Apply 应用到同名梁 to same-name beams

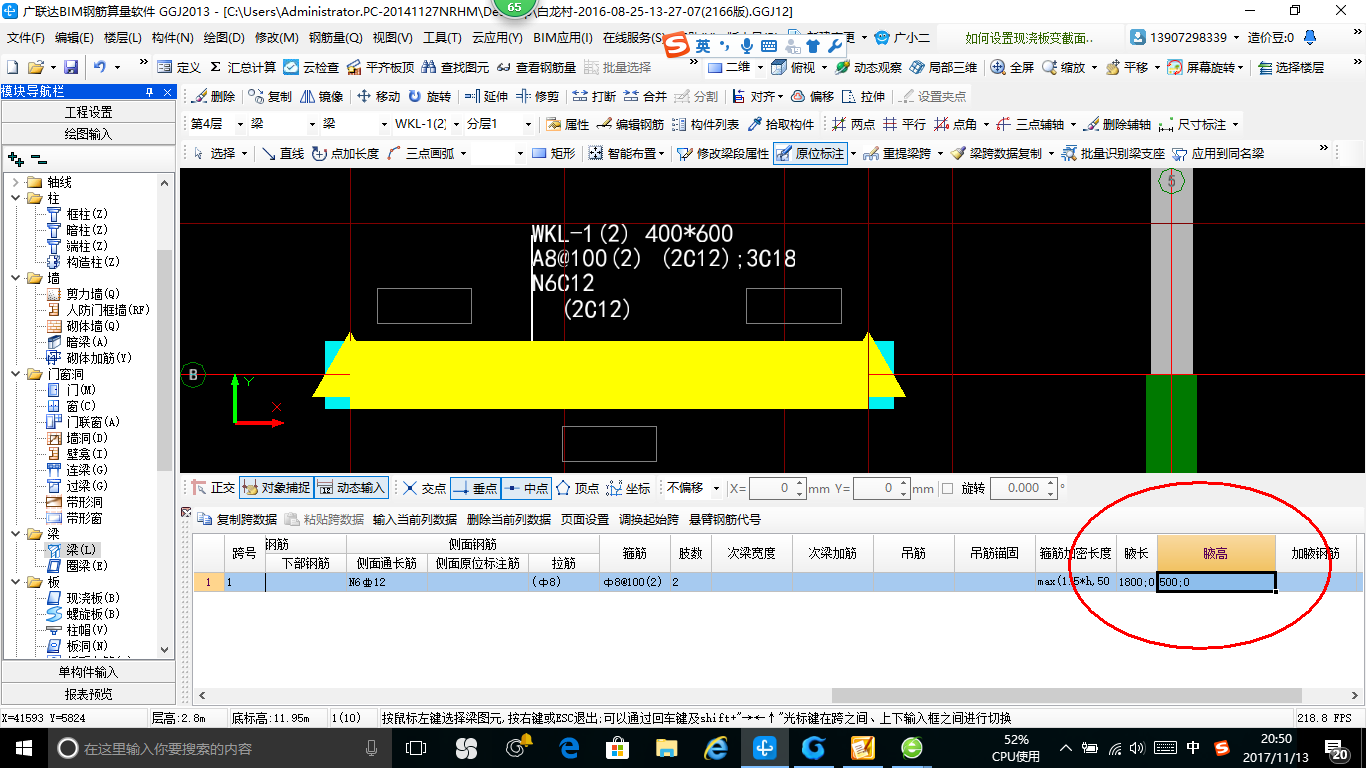coord(1218,153)
